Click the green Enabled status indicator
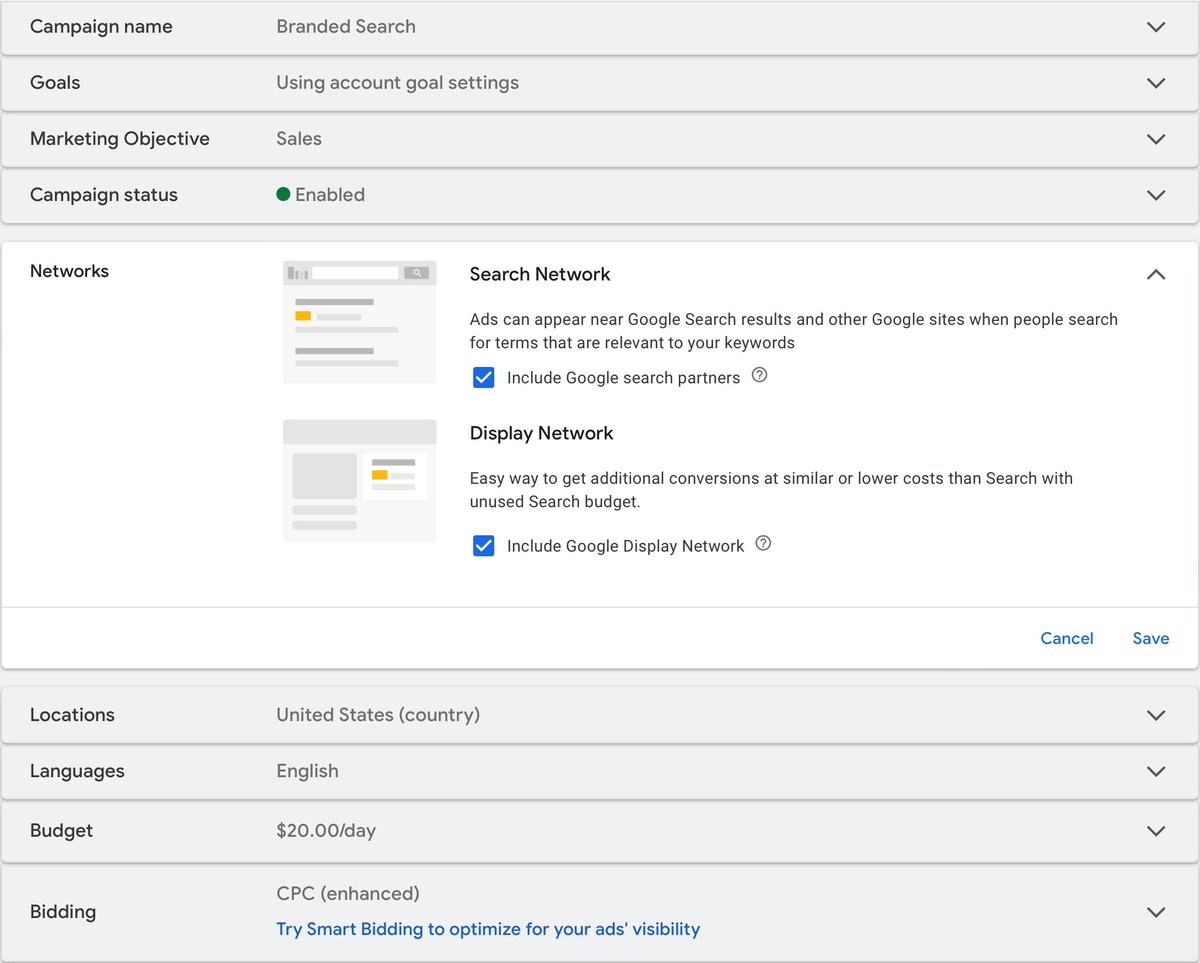Screen dimensions: 1200x963 [x=284, y=194]
